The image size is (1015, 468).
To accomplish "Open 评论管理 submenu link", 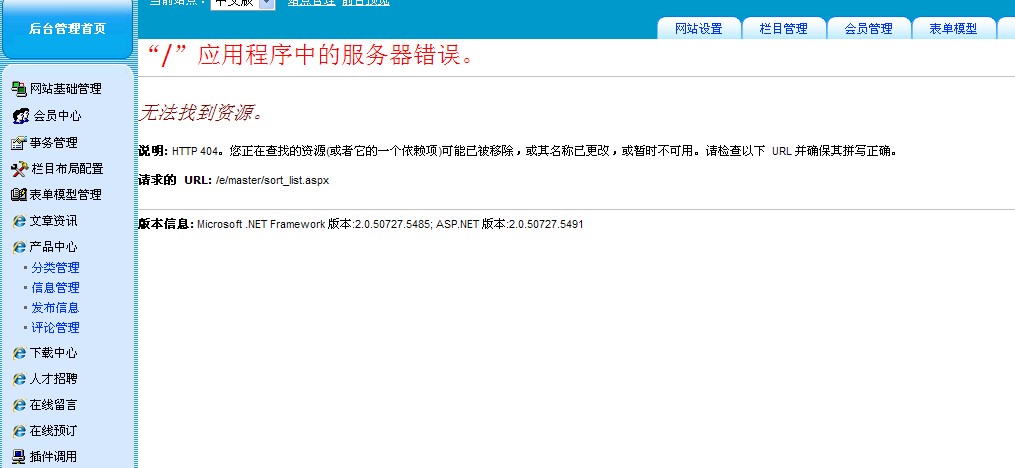I will tap(55, 328).
